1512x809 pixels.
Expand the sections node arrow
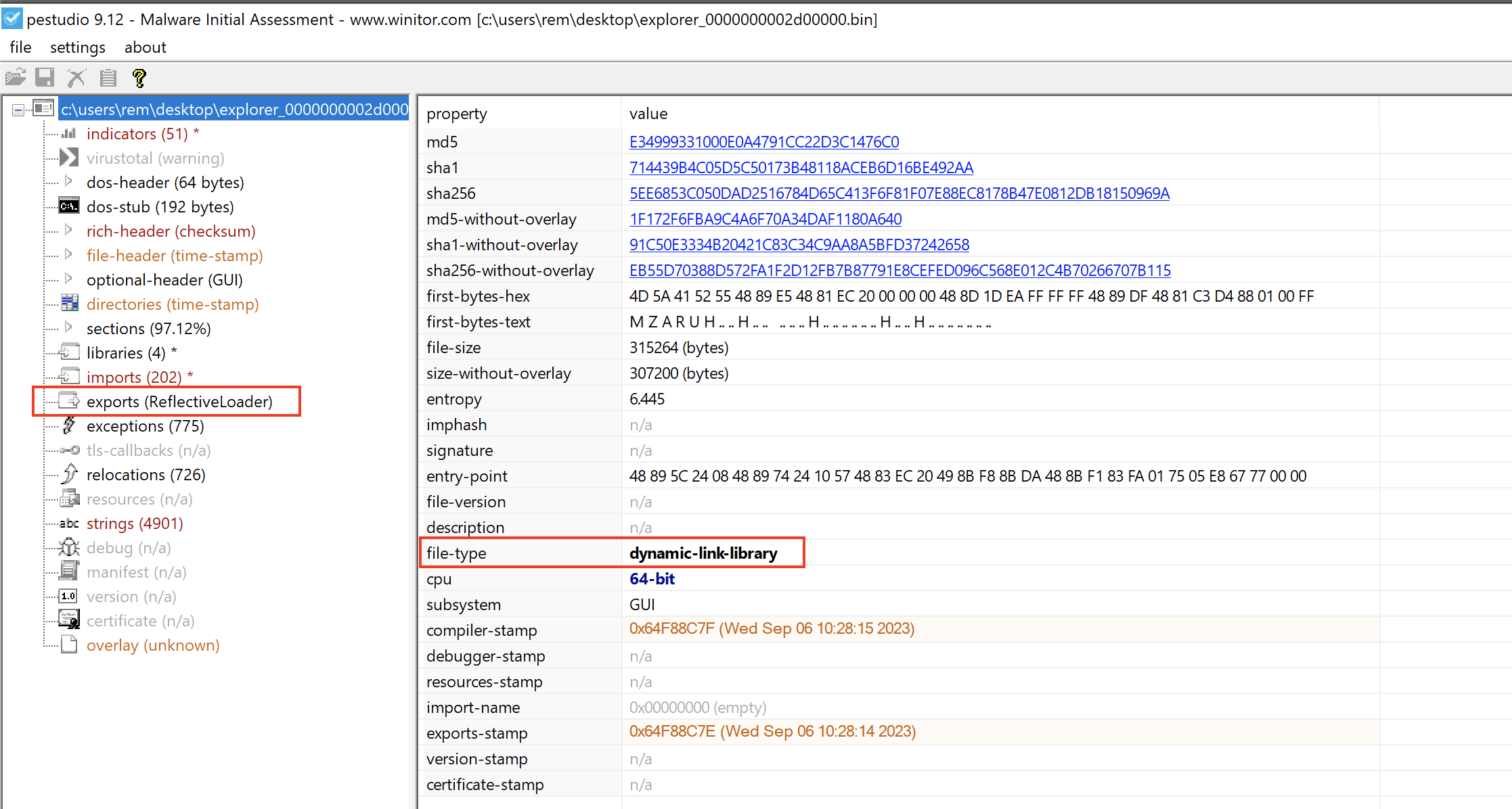(x=68, y=327)
